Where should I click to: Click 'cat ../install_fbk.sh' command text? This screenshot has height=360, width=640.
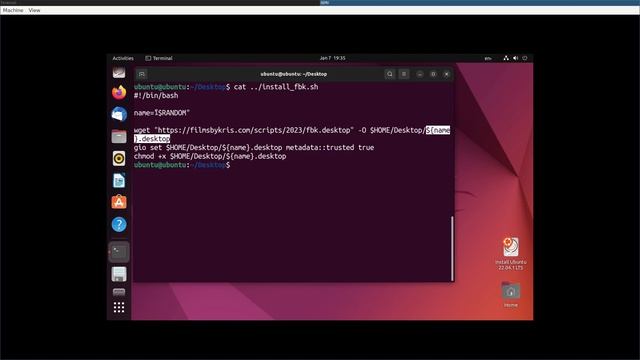coord(276,87)
